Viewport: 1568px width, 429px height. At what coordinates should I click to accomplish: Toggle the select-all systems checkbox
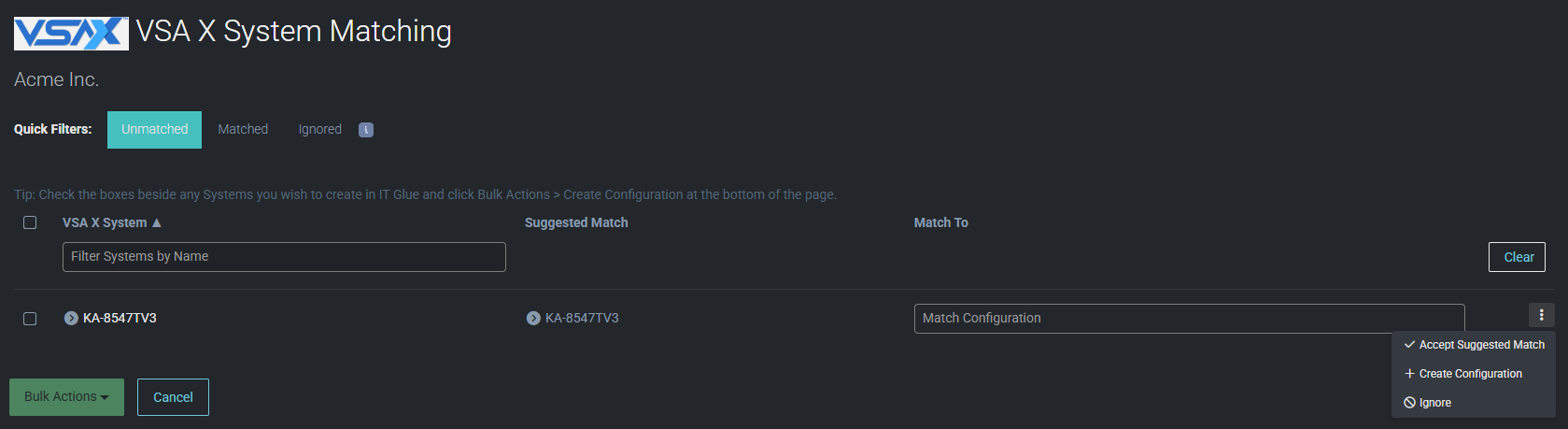30,222
